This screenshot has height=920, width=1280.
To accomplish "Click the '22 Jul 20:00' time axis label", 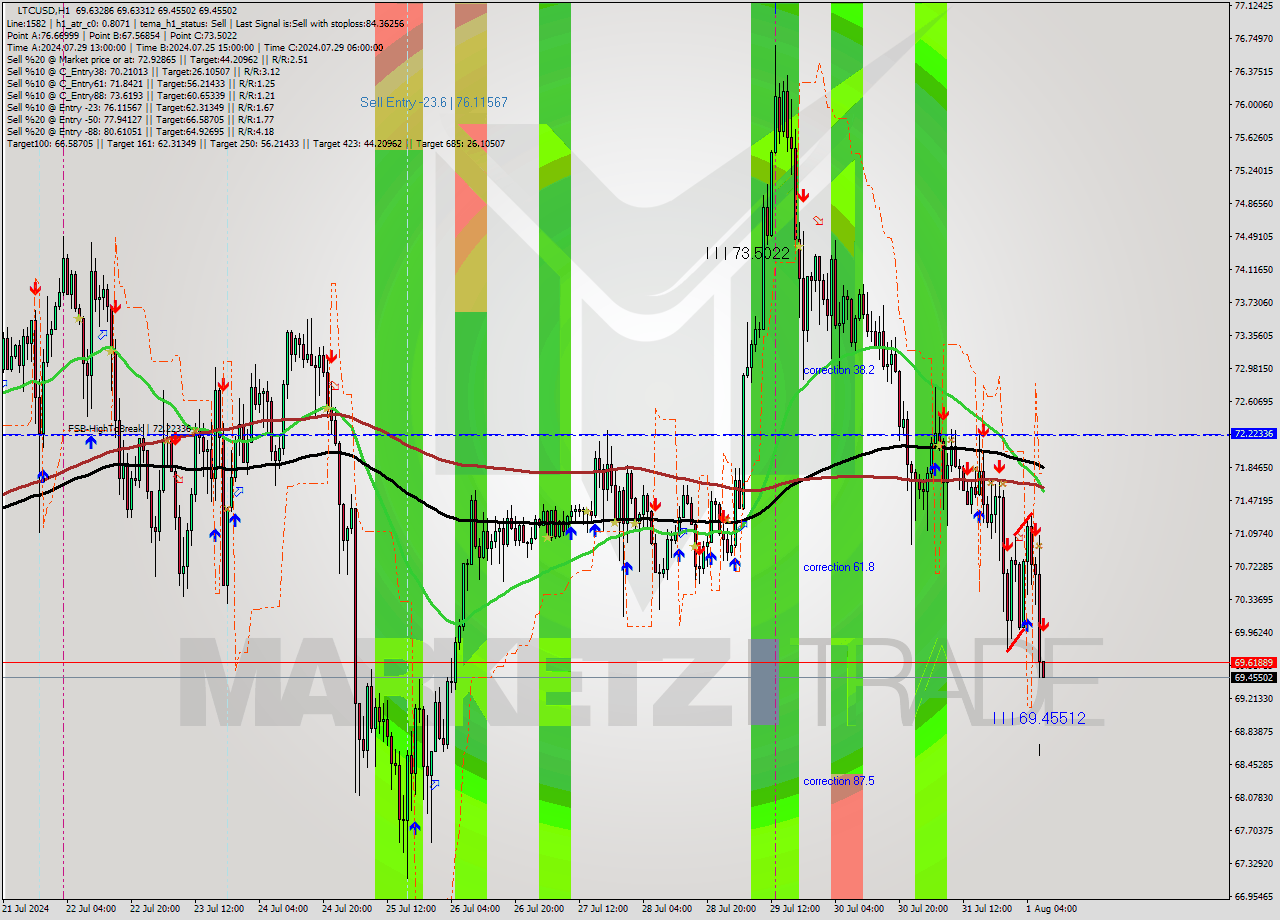I will click(x=155, y=909).
